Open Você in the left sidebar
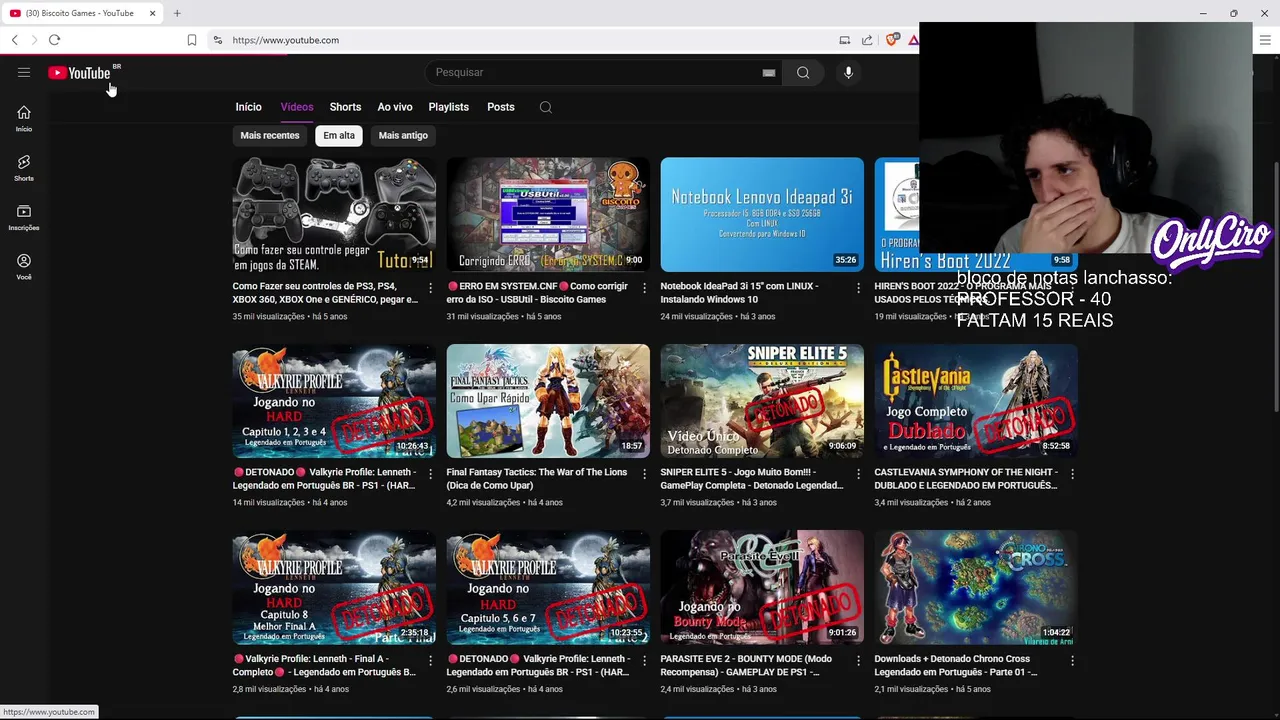Viewport: 1280px width, 720px height. [x=24, y=266]
